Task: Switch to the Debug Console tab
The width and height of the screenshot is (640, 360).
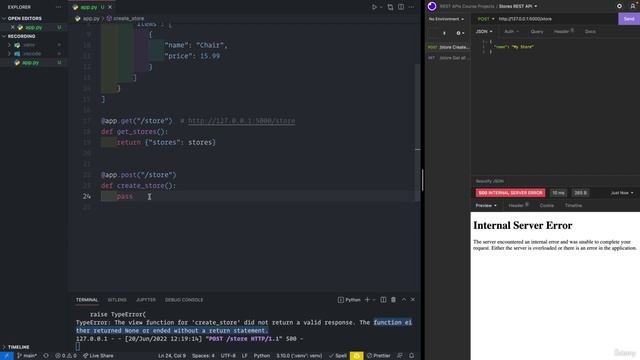Action: pos(184,300)
